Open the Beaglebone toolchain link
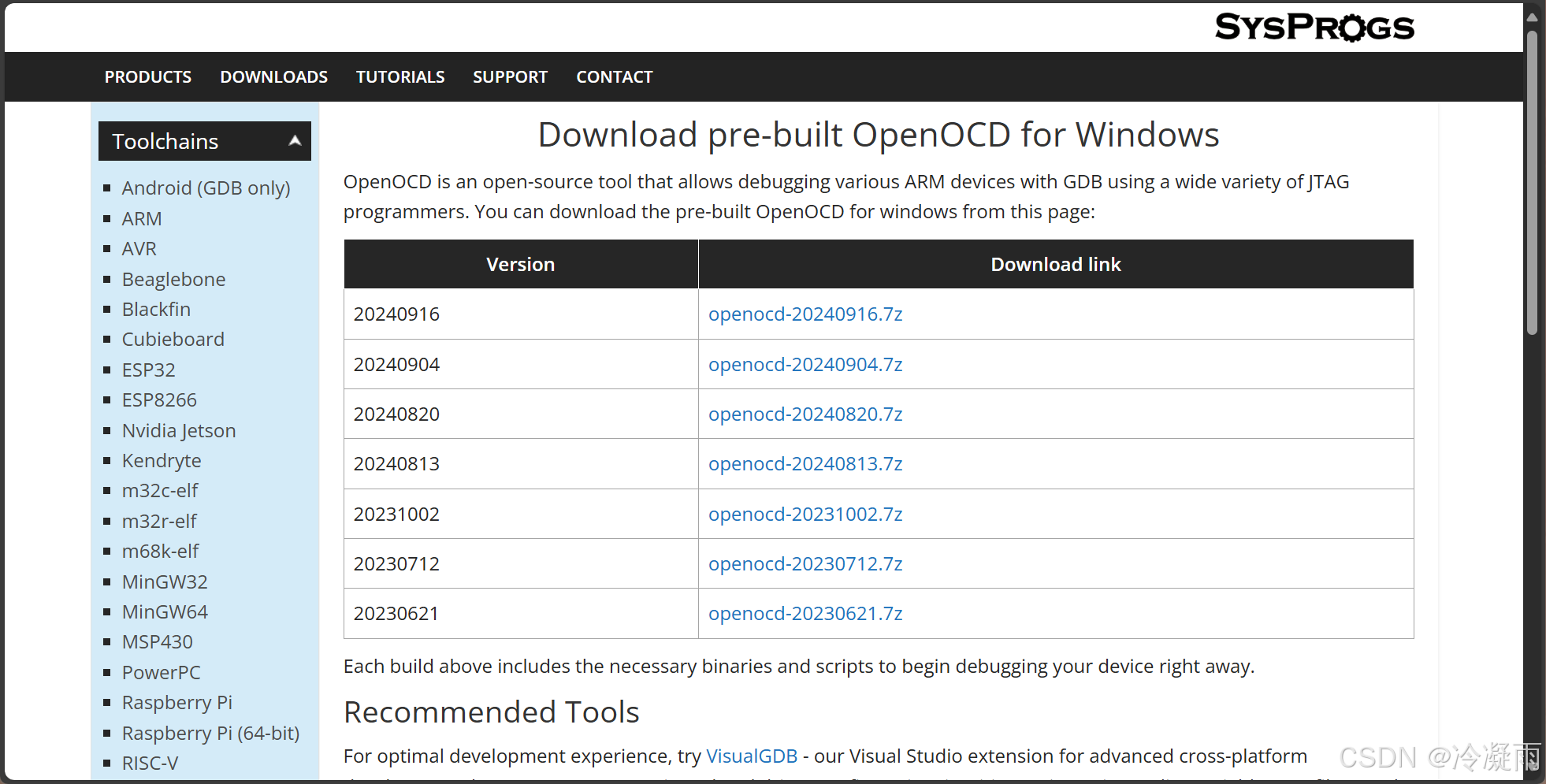The height and width of the screenshot is (784, 1546). [x=173, y=280]
